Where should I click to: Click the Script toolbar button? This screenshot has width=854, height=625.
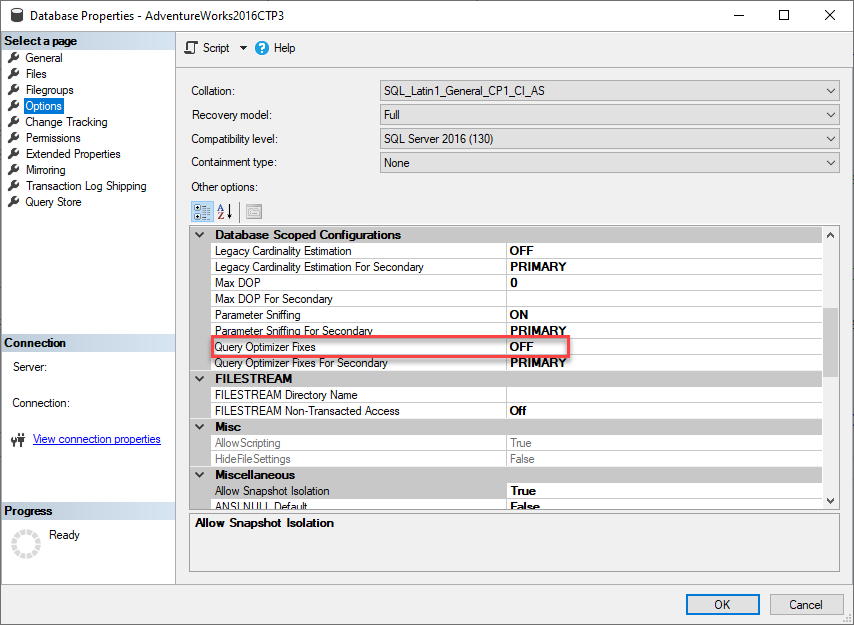tap(207, 48)
